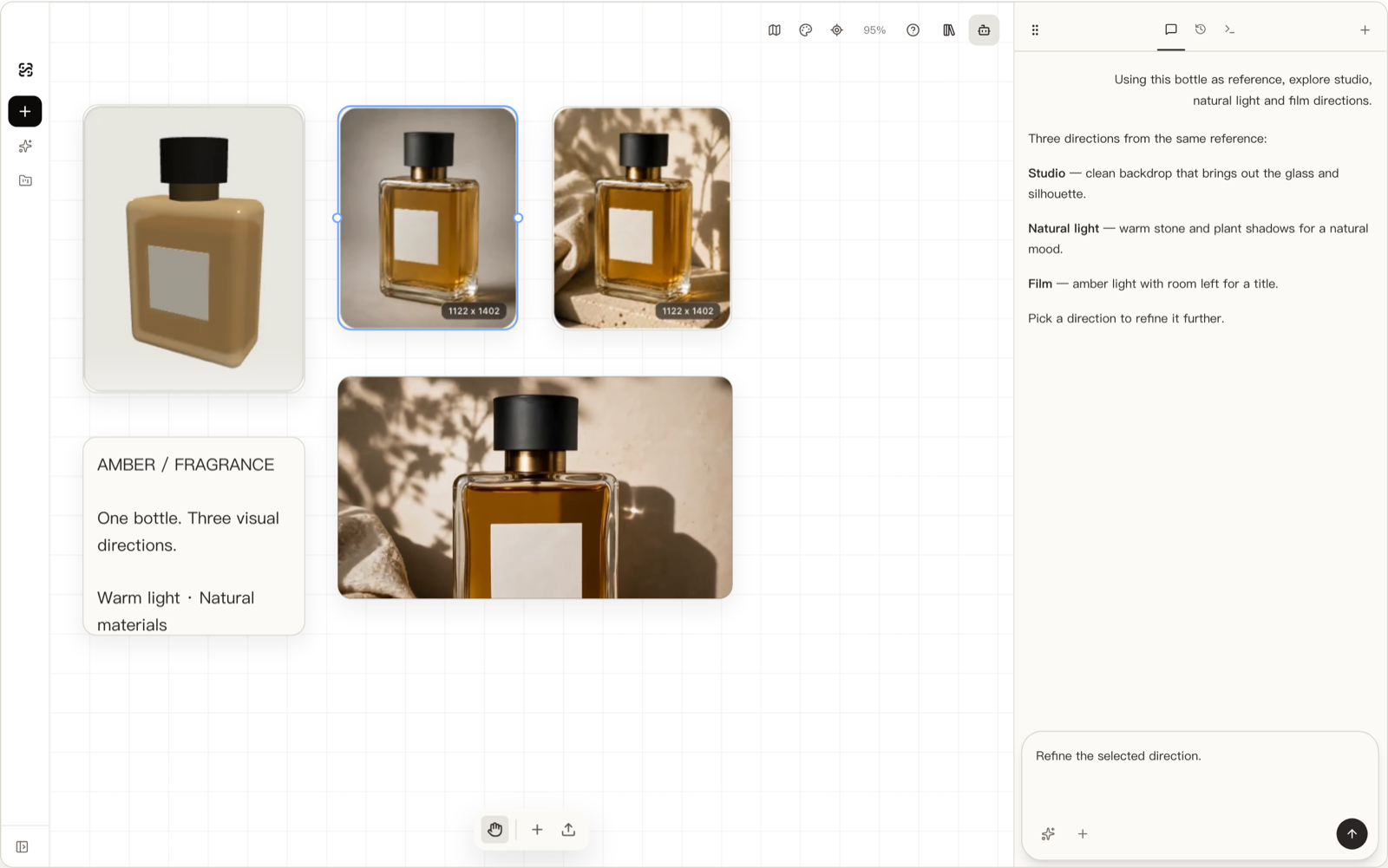Click the 'Studio' bold label in chat

(x=1046, y=173)
